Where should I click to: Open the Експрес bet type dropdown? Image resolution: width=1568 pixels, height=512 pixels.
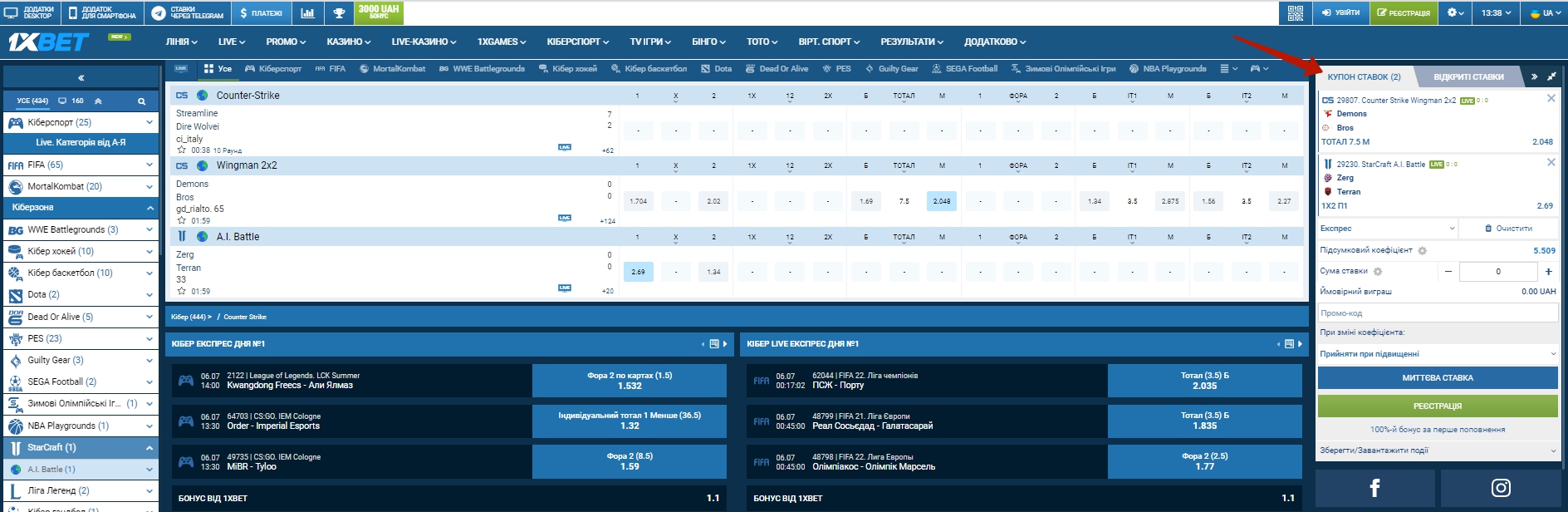(1387, 228)
